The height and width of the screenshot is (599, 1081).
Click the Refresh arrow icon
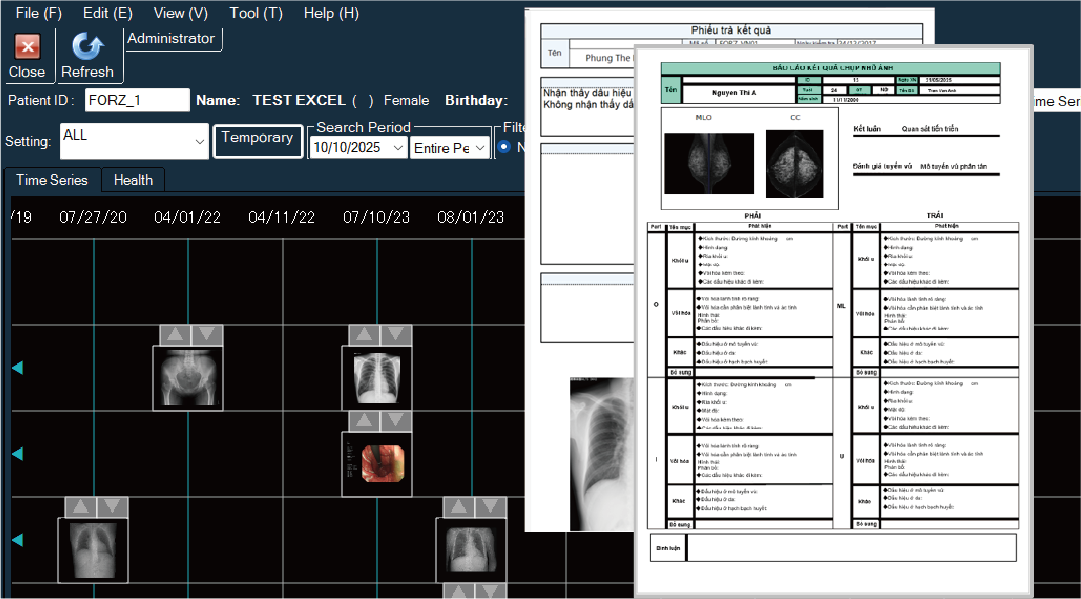click(x=87, y=46)
